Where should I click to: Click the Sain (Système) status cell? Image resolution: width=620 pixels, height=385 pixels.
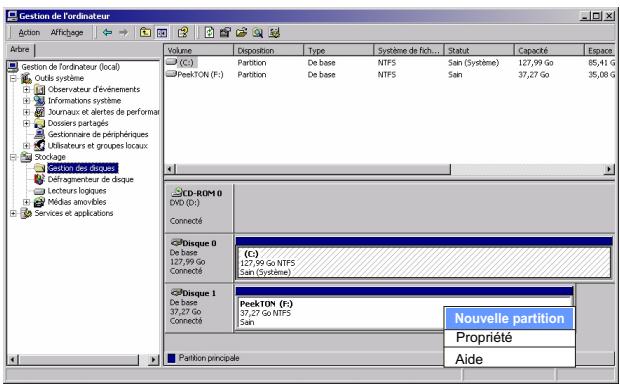pos(473,62)
